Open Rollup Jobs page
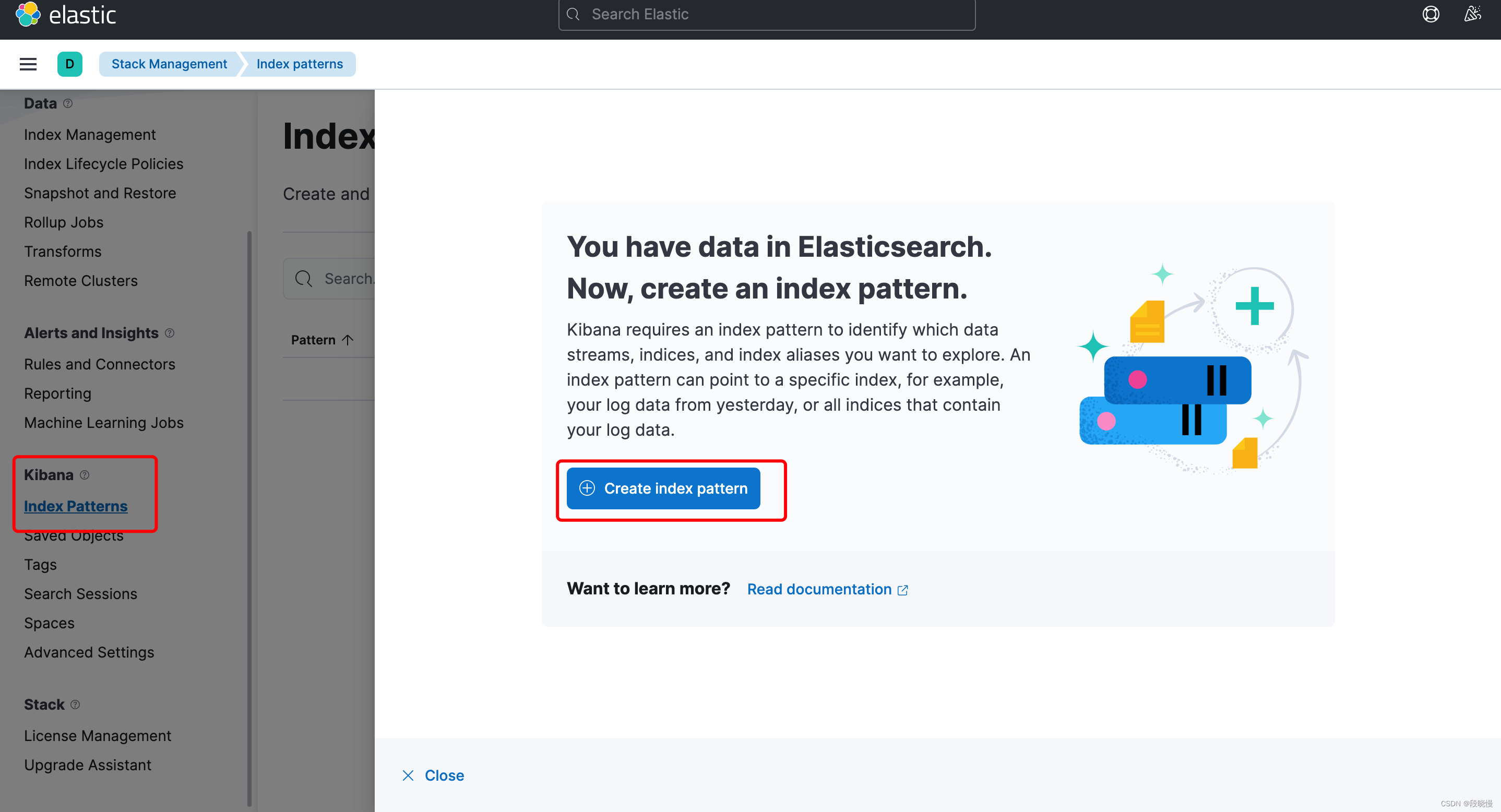Screen dimensions: 1501x812 click(64, 222)
